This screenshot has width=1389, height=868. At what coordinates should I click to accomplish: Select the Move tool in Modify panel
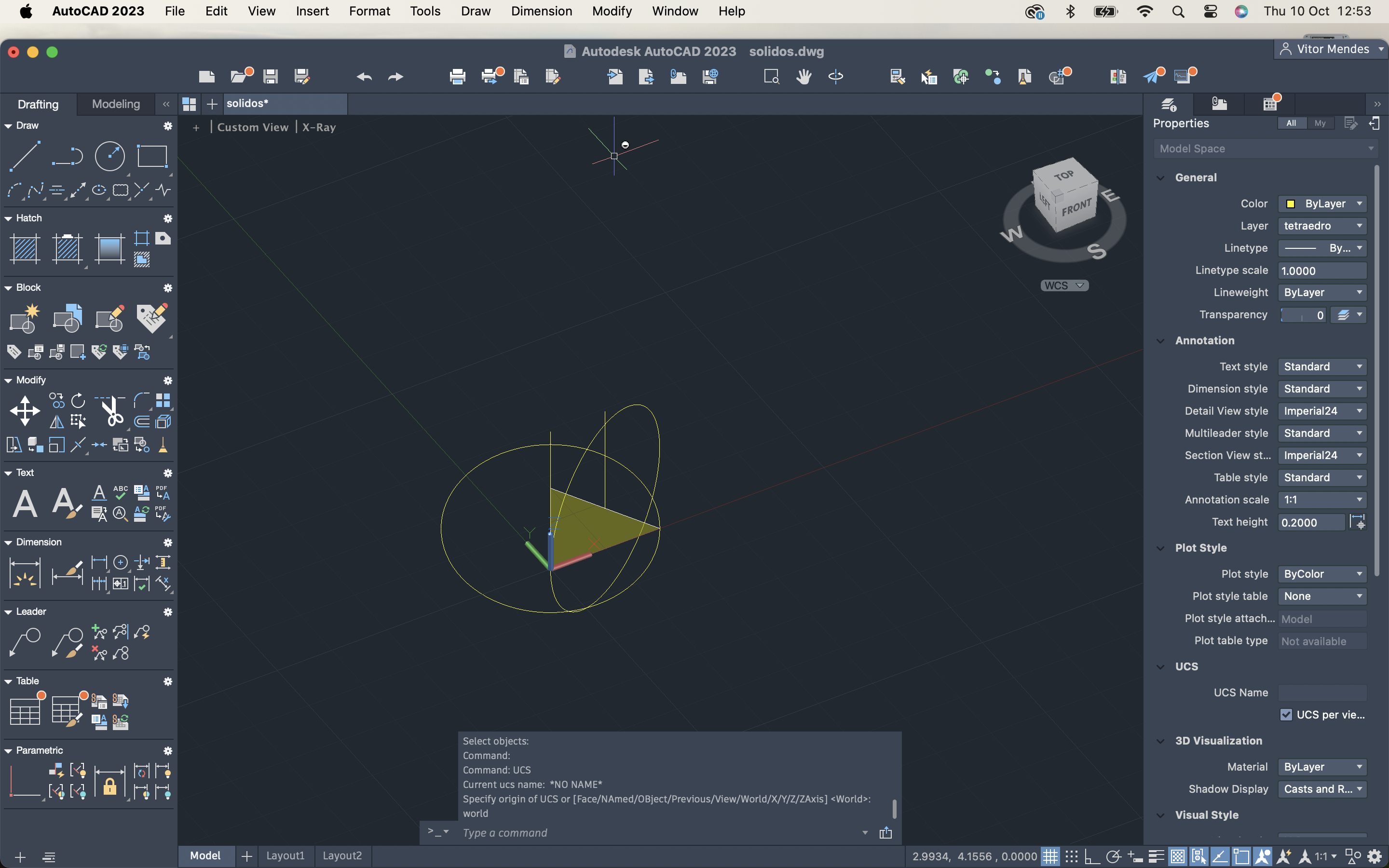(25, 410)
